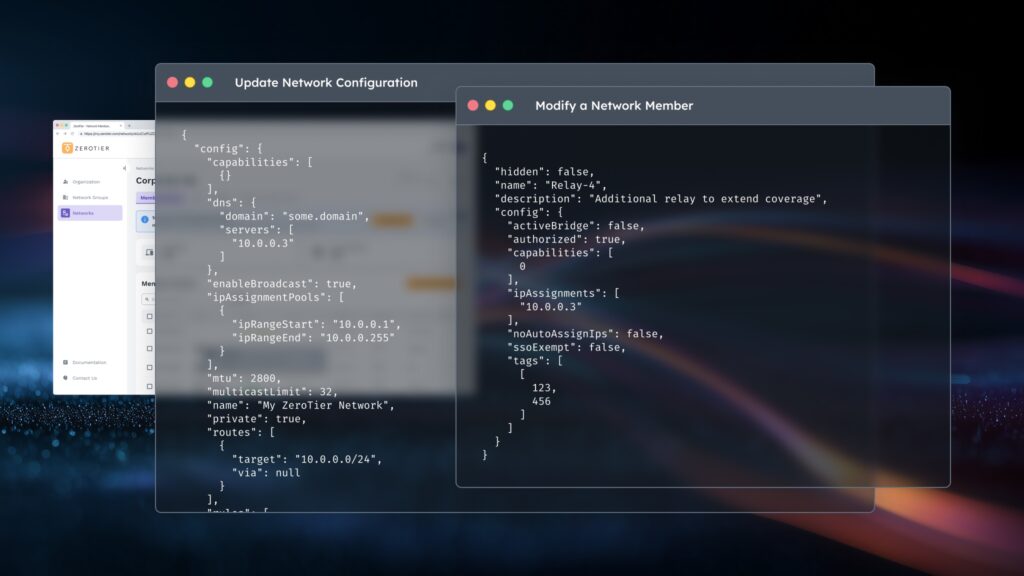Open Network Groups from the sidebar
This screenshot has width=1024, height=576.
click(x=64, y=198)
